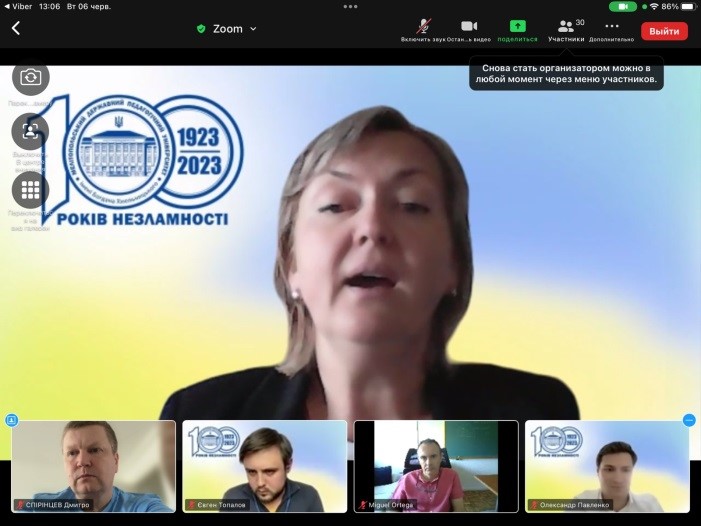The height and width of the screenshot is (526, 701).
Task: Open the grid view icon on the left
Action: click(30, 189)
